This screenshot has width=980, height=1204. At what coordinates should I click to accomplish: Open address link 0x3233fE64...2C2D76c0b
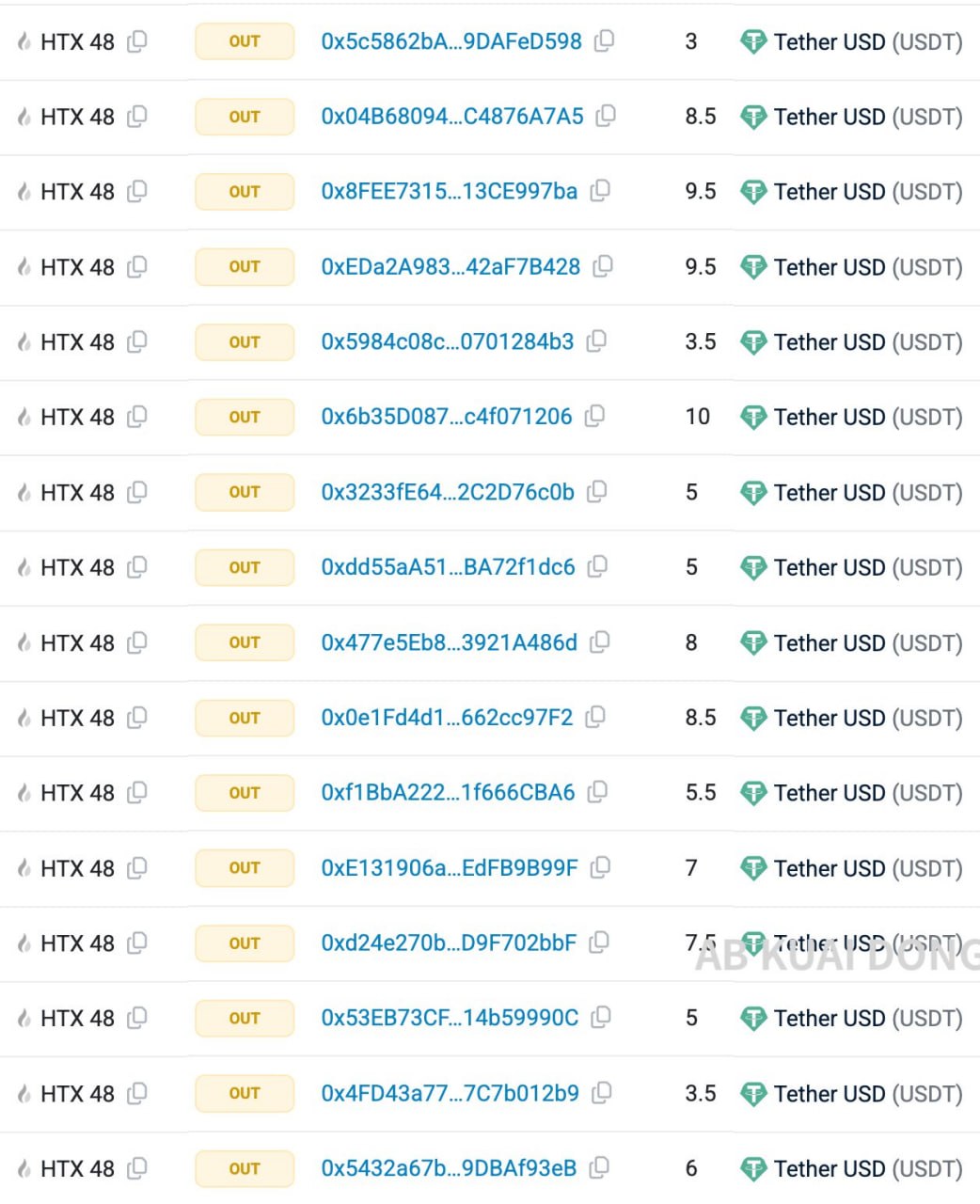click(448, 493)
